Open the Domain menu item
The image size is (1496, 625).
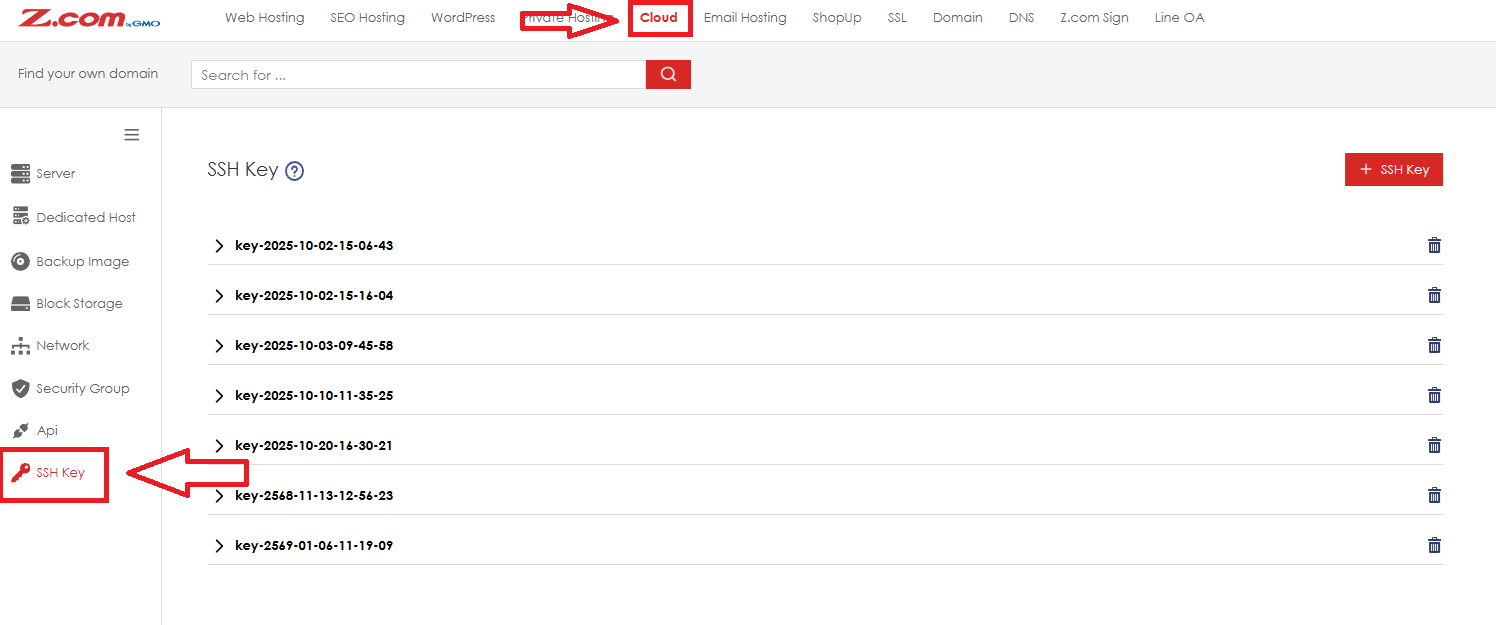point(958,18)
